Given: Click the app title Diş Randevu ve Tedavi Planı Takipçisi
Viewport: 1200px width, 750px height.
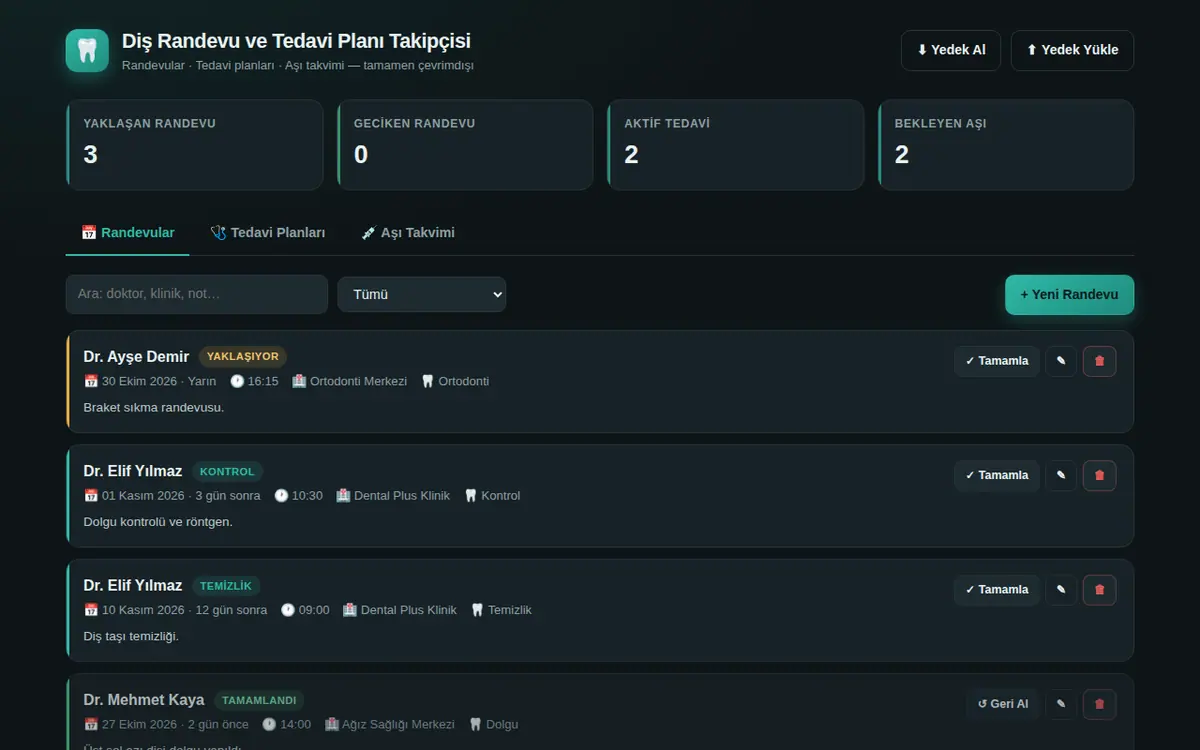Looking at the screenshot, I should point(296,41).
